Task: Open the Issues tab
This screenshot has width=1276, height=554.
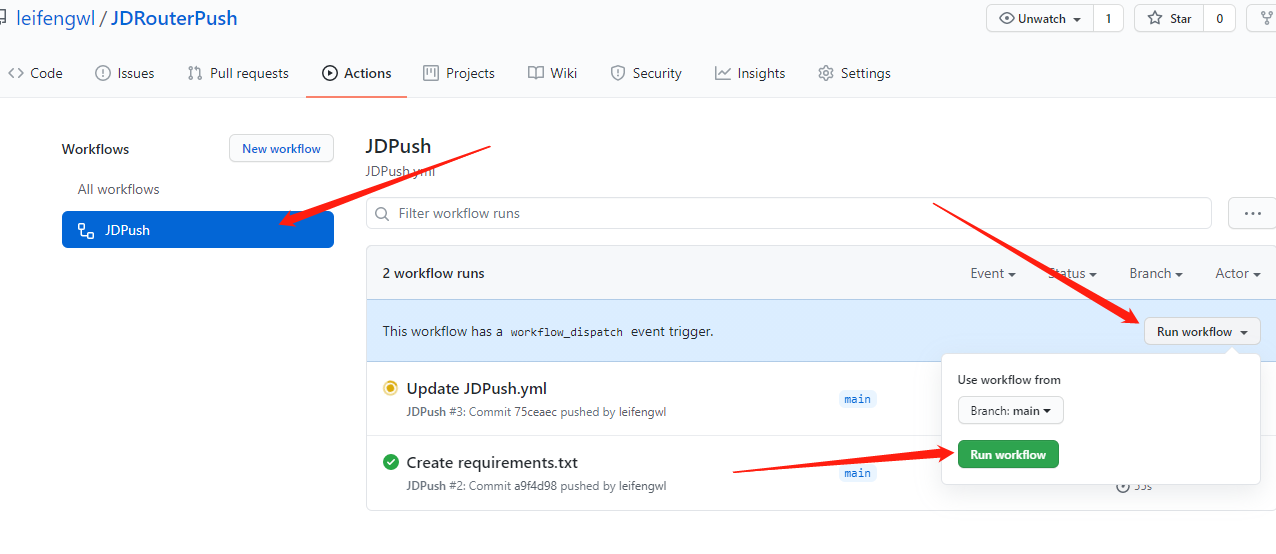Action: [x=124, y=73]
